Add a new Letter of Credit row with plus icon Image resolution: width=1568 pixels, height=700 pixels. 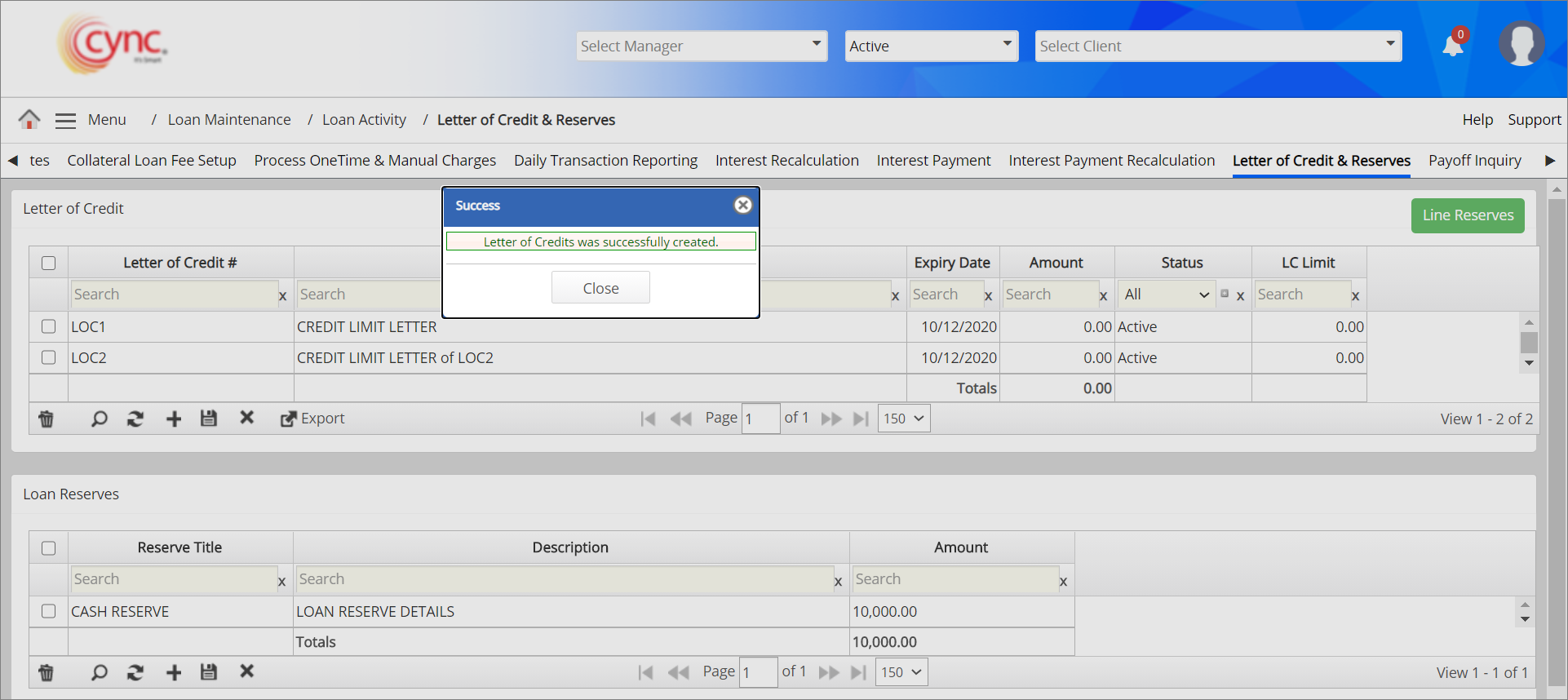click(x=174, y=419)
